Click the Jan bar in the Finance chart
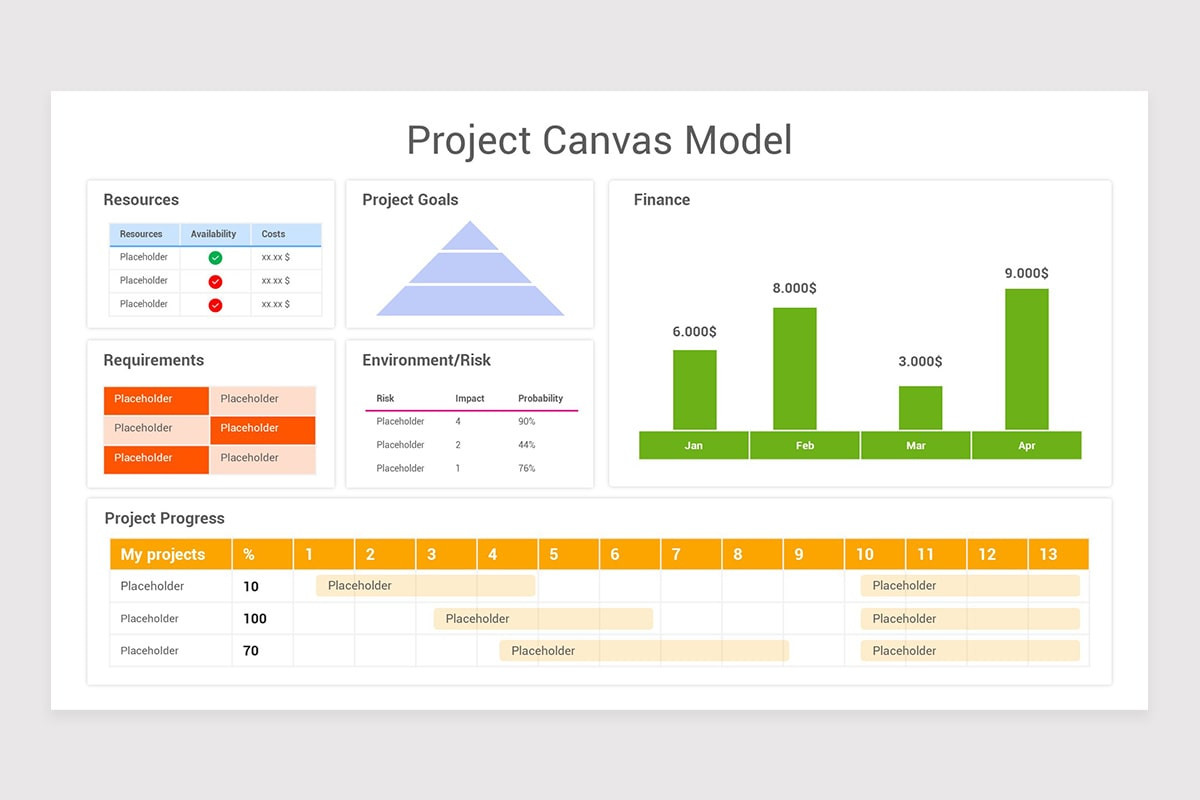 click(x=694, y=390)
